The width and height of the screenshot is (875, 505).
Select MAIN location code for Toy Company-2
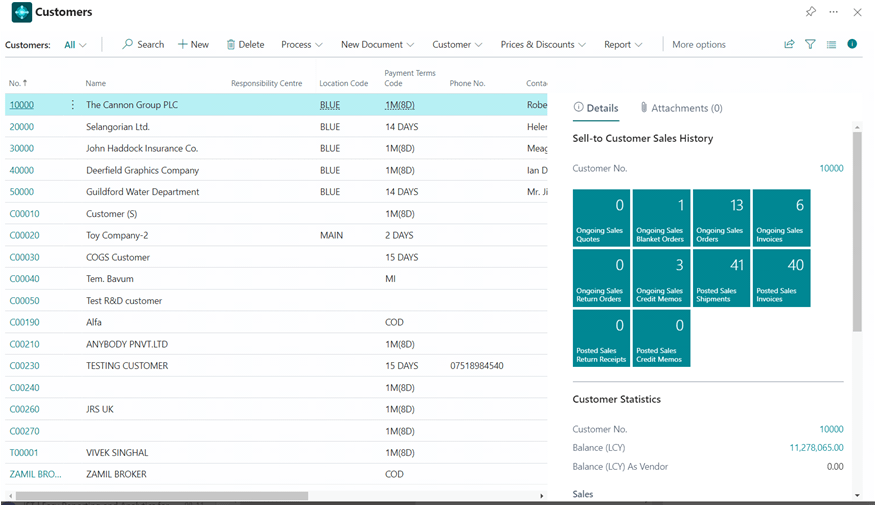pyautogui.click(x=331, y=235)
